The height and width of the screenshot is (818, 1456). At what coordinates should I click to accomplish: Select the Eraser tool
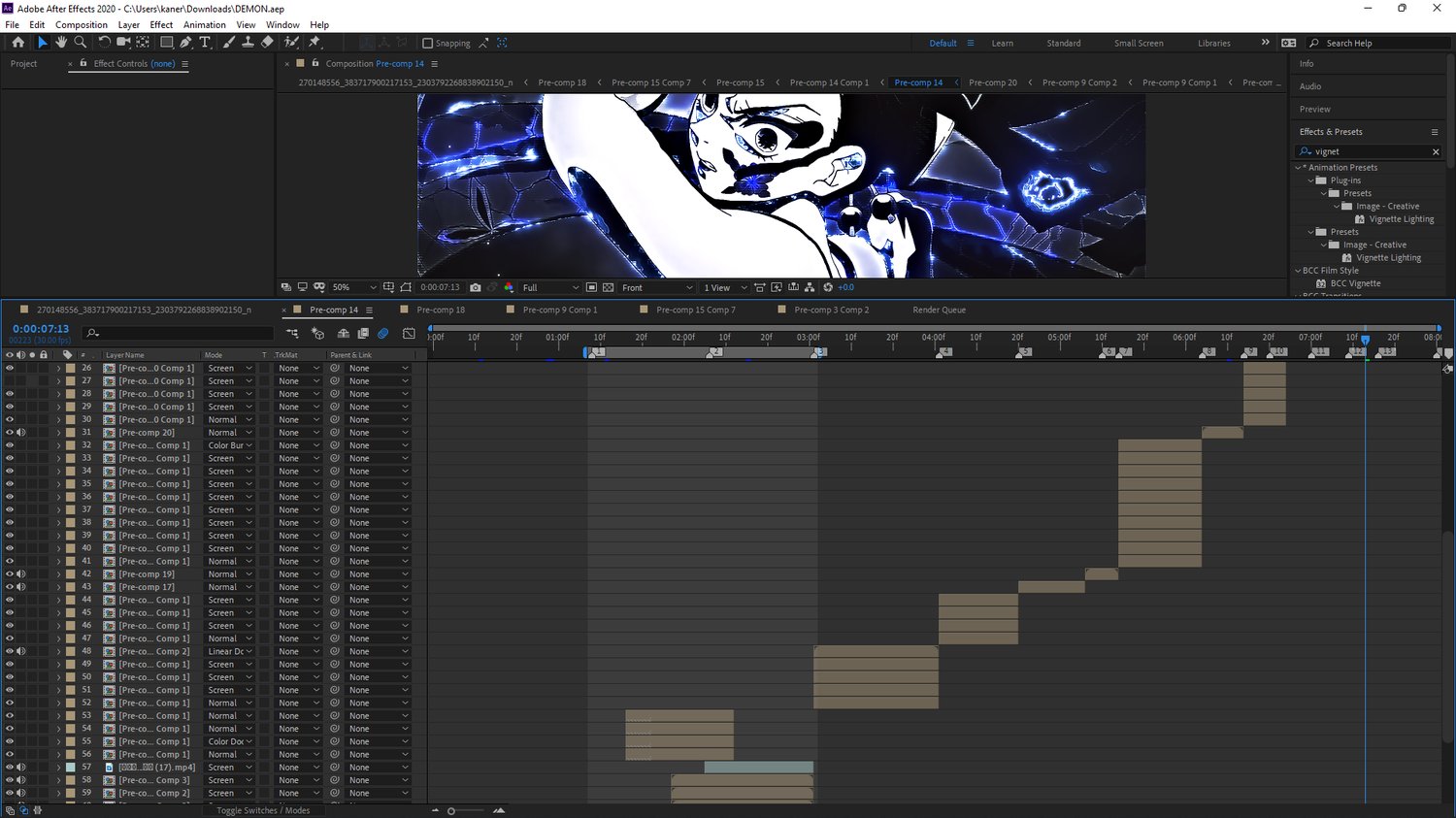[x=267, y=43]
